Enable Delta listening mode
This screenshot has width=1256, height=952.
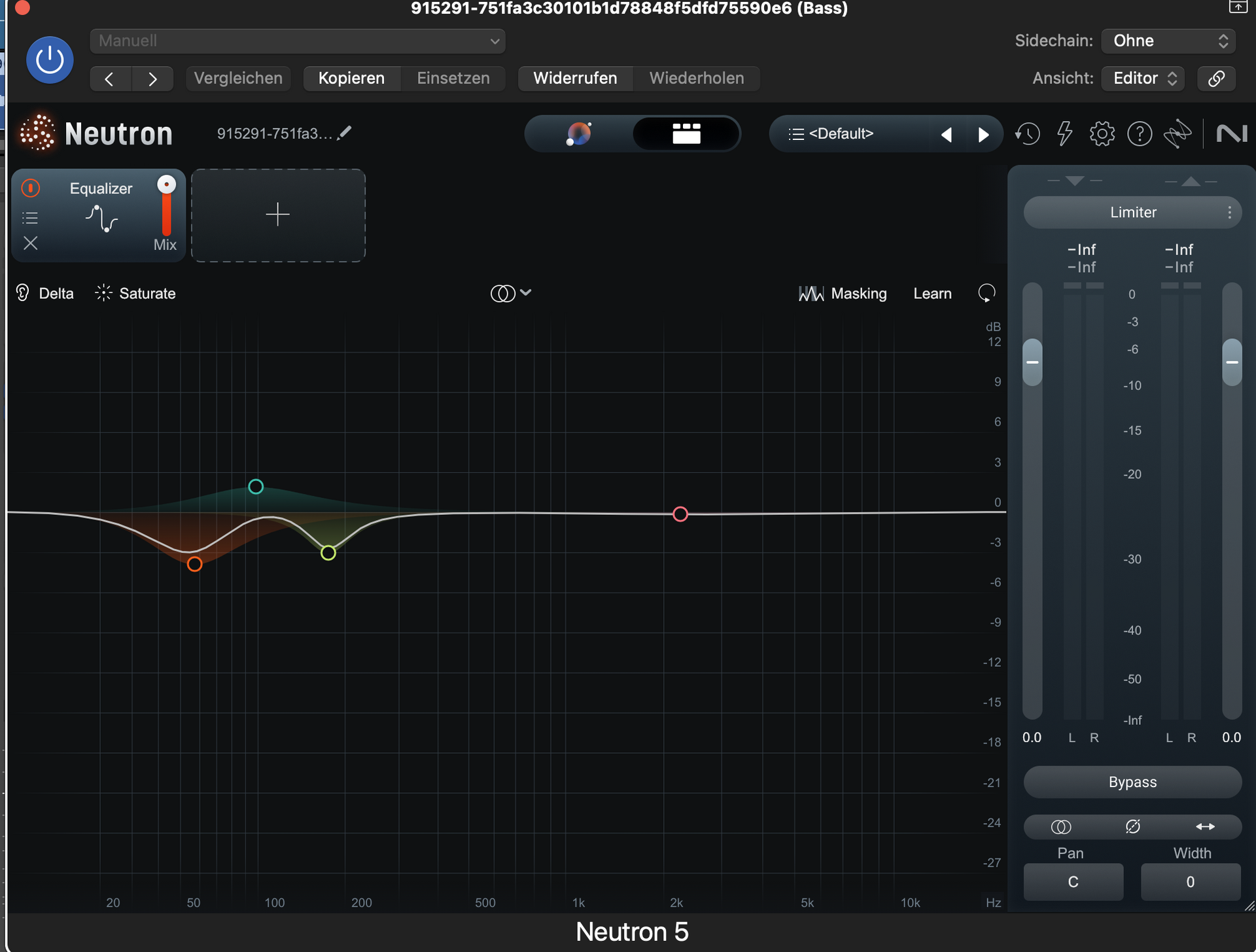(44, 293)
